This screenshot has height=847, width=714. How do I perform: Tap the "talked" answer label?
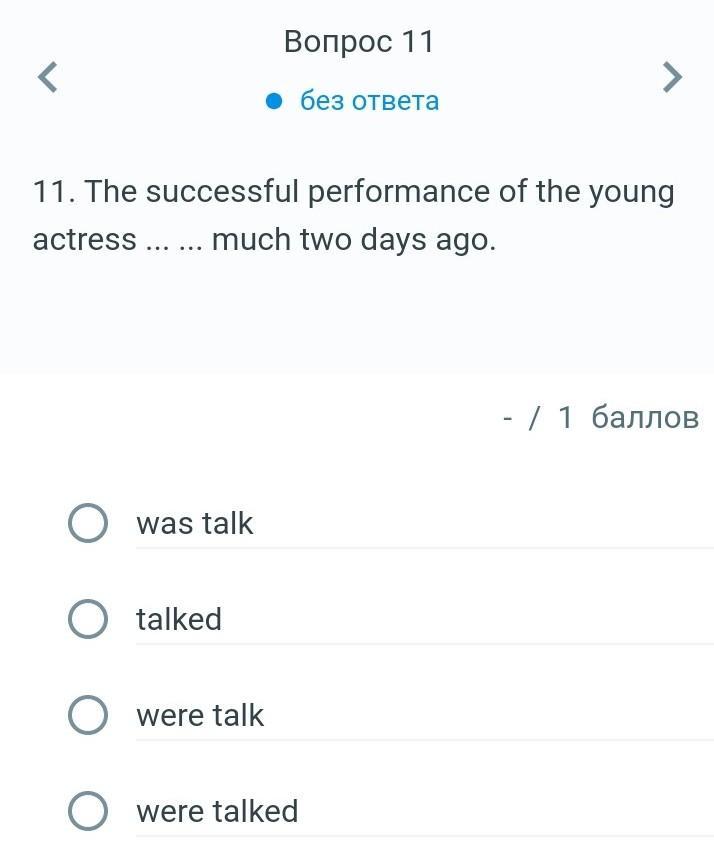[179, 619]
